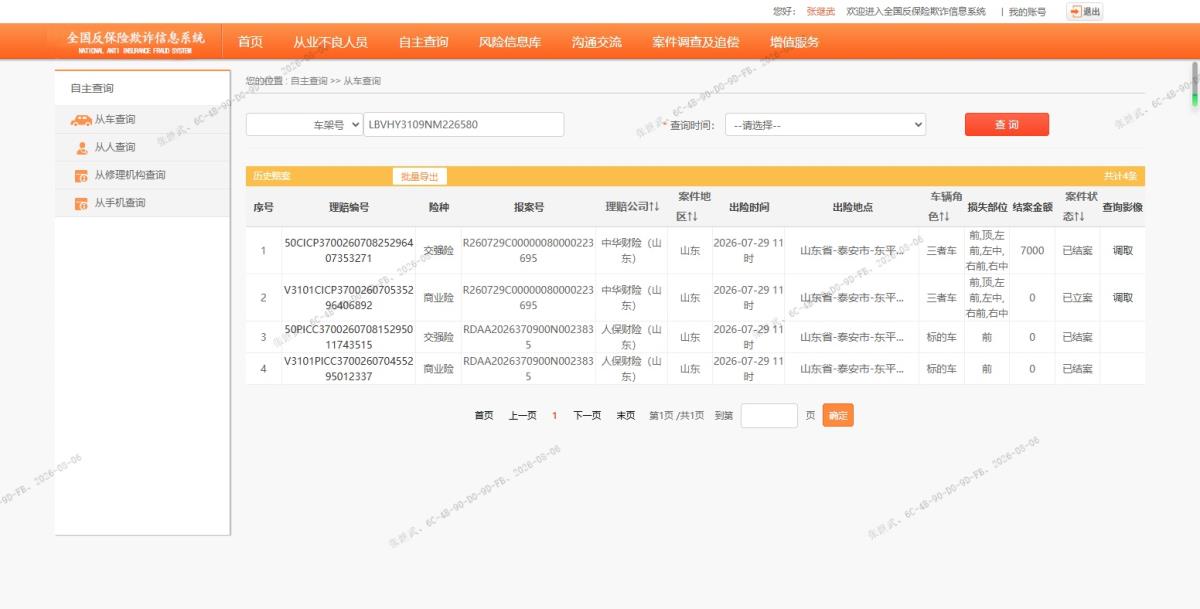Click the system logo 全国反保险欺诈信息系统
The image size is (1200, 609).
tap(135, 41)
